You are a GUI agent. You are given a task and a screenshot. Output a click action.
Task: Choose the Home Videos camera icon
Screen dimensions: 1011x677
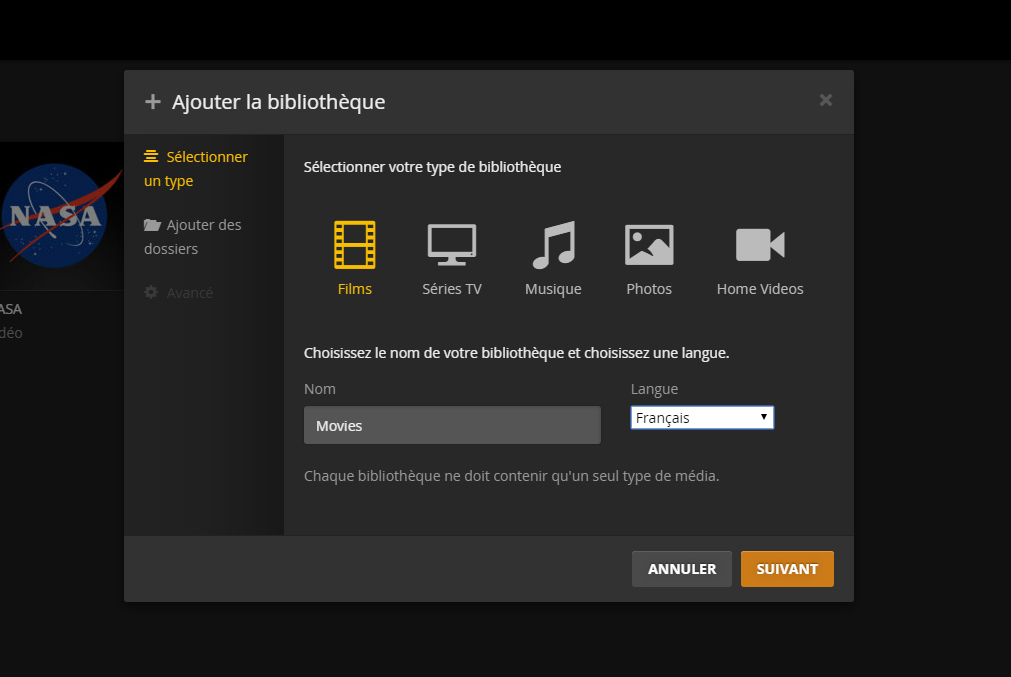point(760,245)
